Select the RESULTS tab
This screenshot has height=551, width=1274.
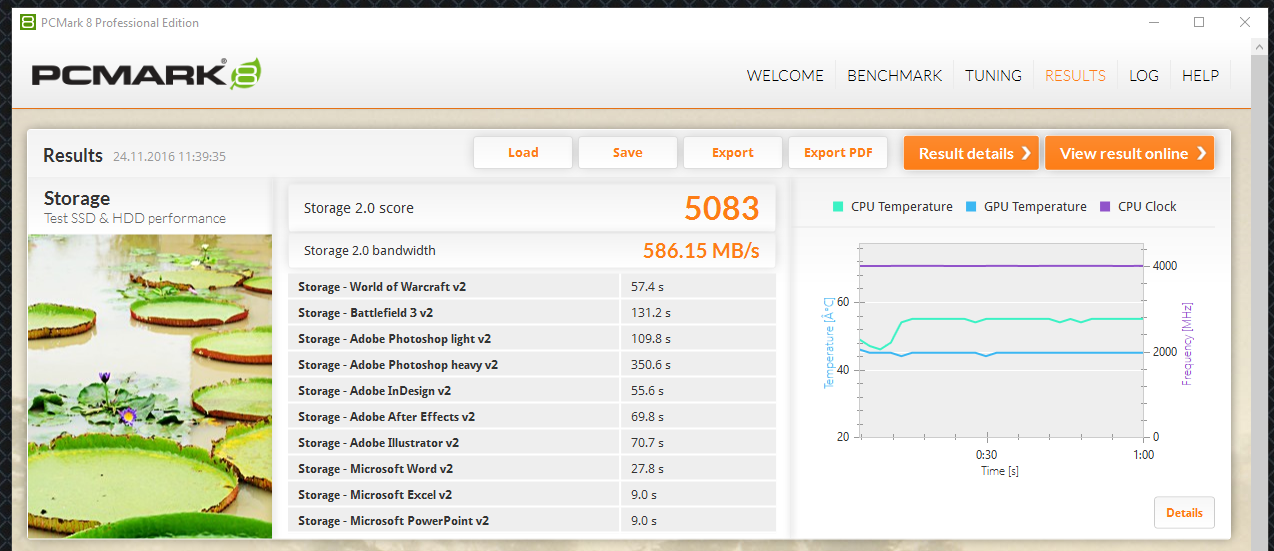pos(1075,75)
